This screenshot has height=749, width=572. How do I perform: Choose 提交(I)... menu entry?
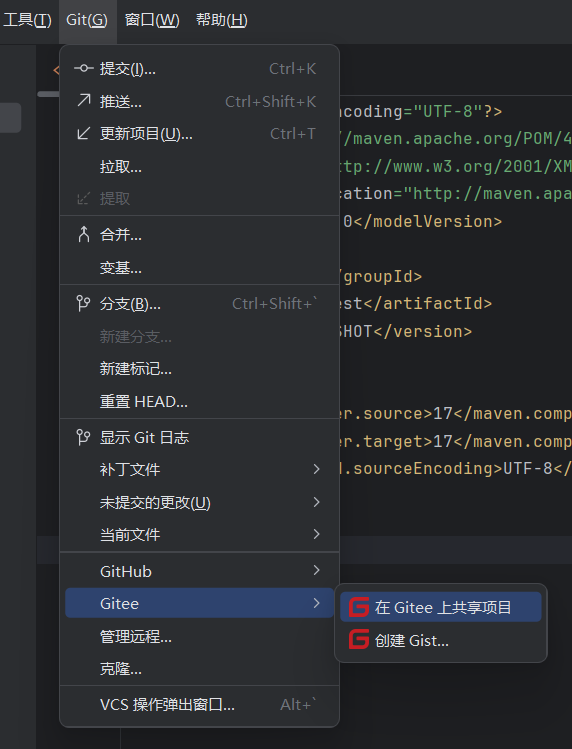[x=199, y=69]
